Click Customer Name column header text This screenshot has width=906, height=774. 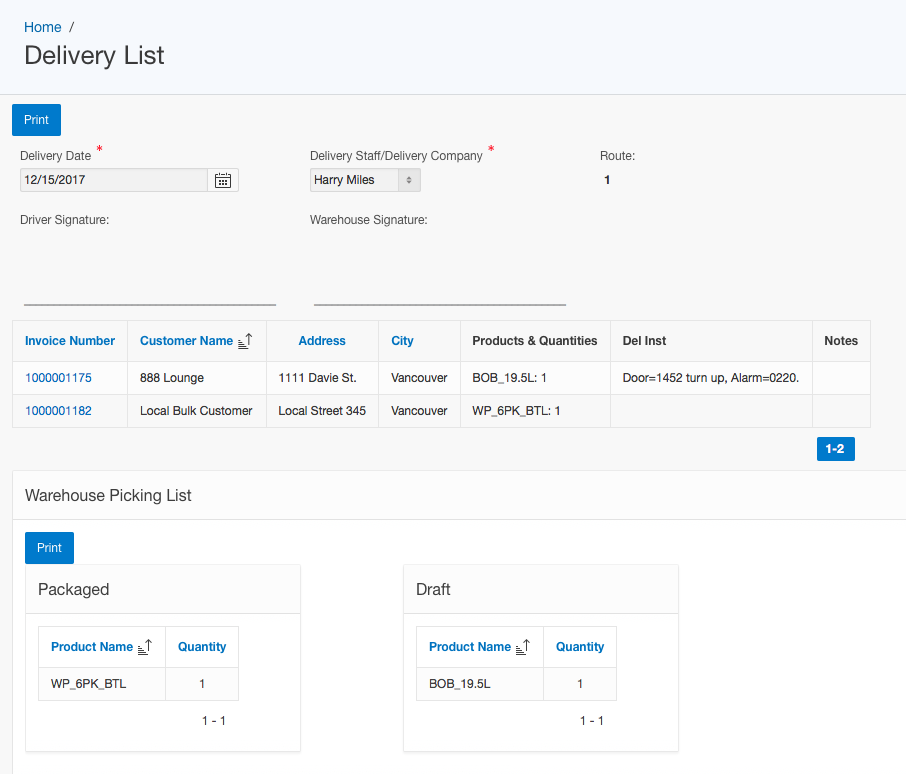click(x=186, y=341)
